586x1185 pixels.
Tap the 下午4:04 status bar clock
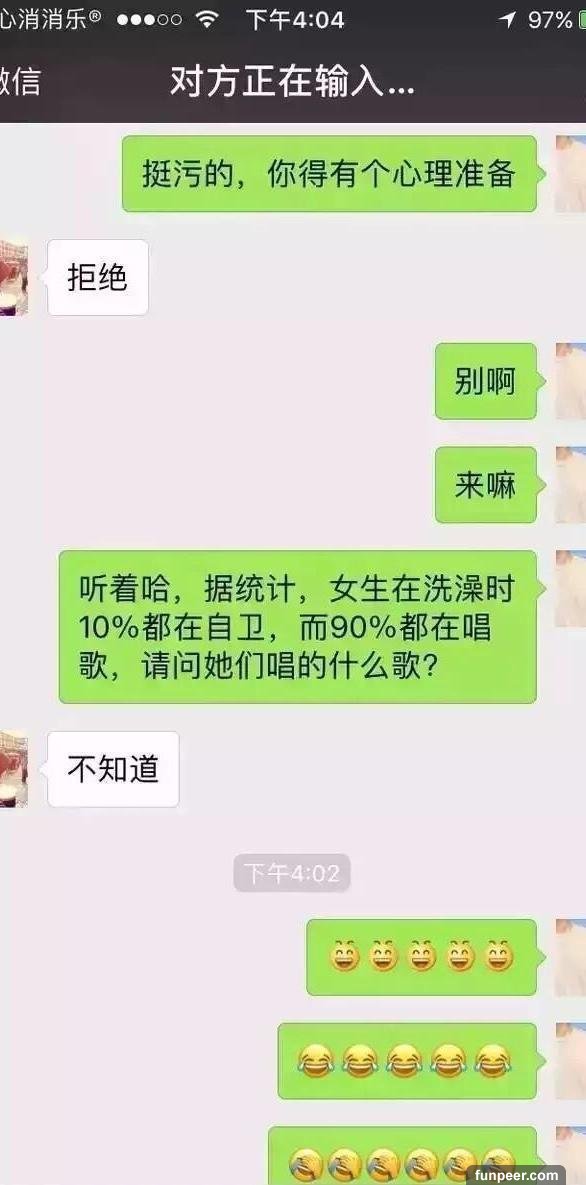click(x=295, y=20)
